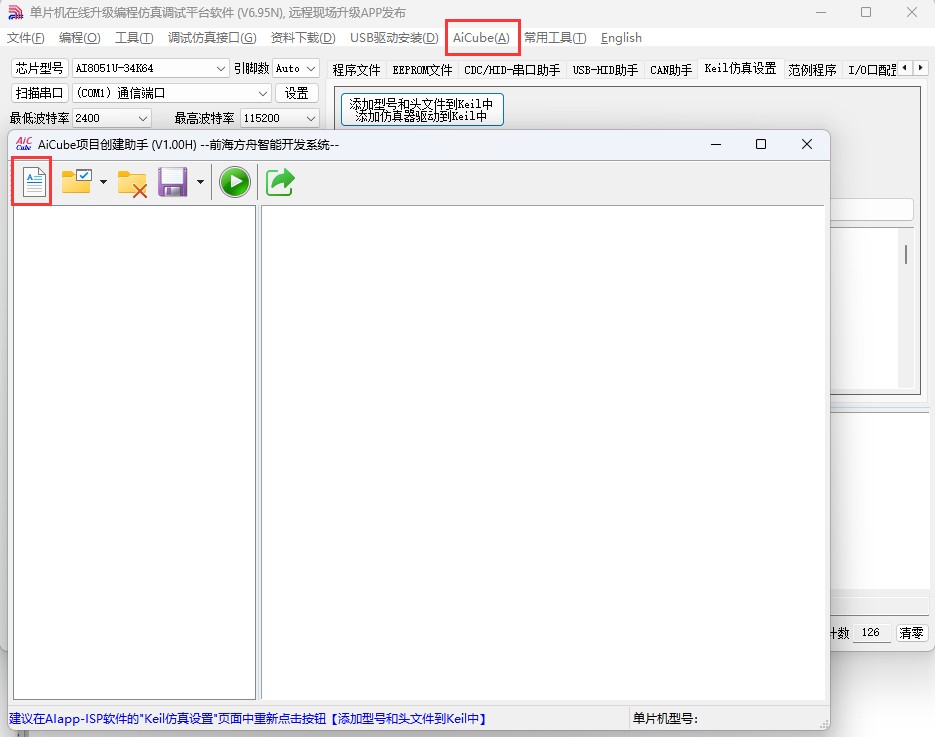Switch to the USB-HID助手 tab
The height and width of the screenshot is (737, 935).
tap(605, 70)
